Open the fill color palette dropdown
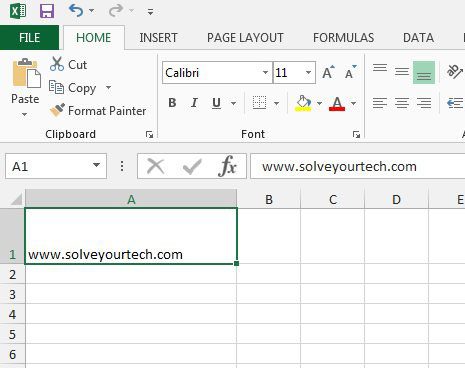This screenshot has width=465, height=368. tap(319, 103)
